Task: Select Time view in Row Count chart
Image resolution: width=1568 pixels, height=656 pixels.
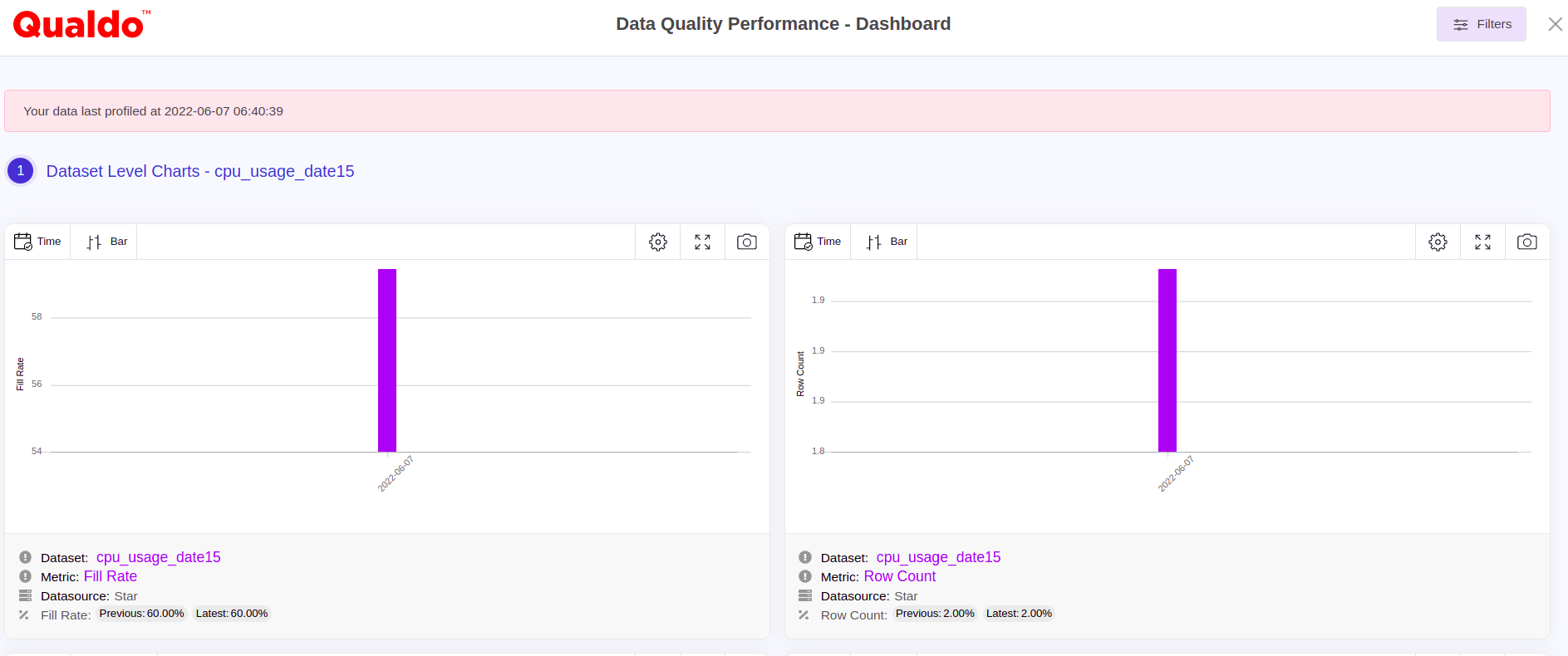Action: pyautogui.click(x=818, y=242)
